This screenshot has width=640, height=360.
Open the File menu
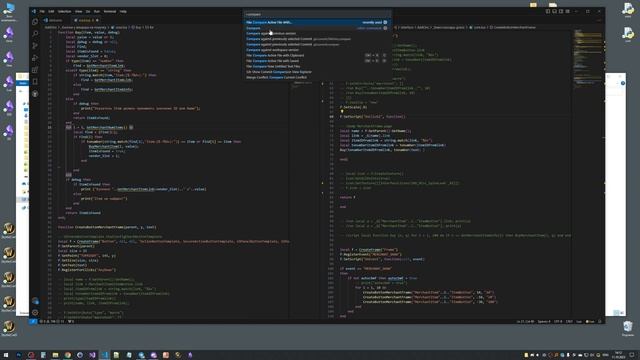coord(42,11)
